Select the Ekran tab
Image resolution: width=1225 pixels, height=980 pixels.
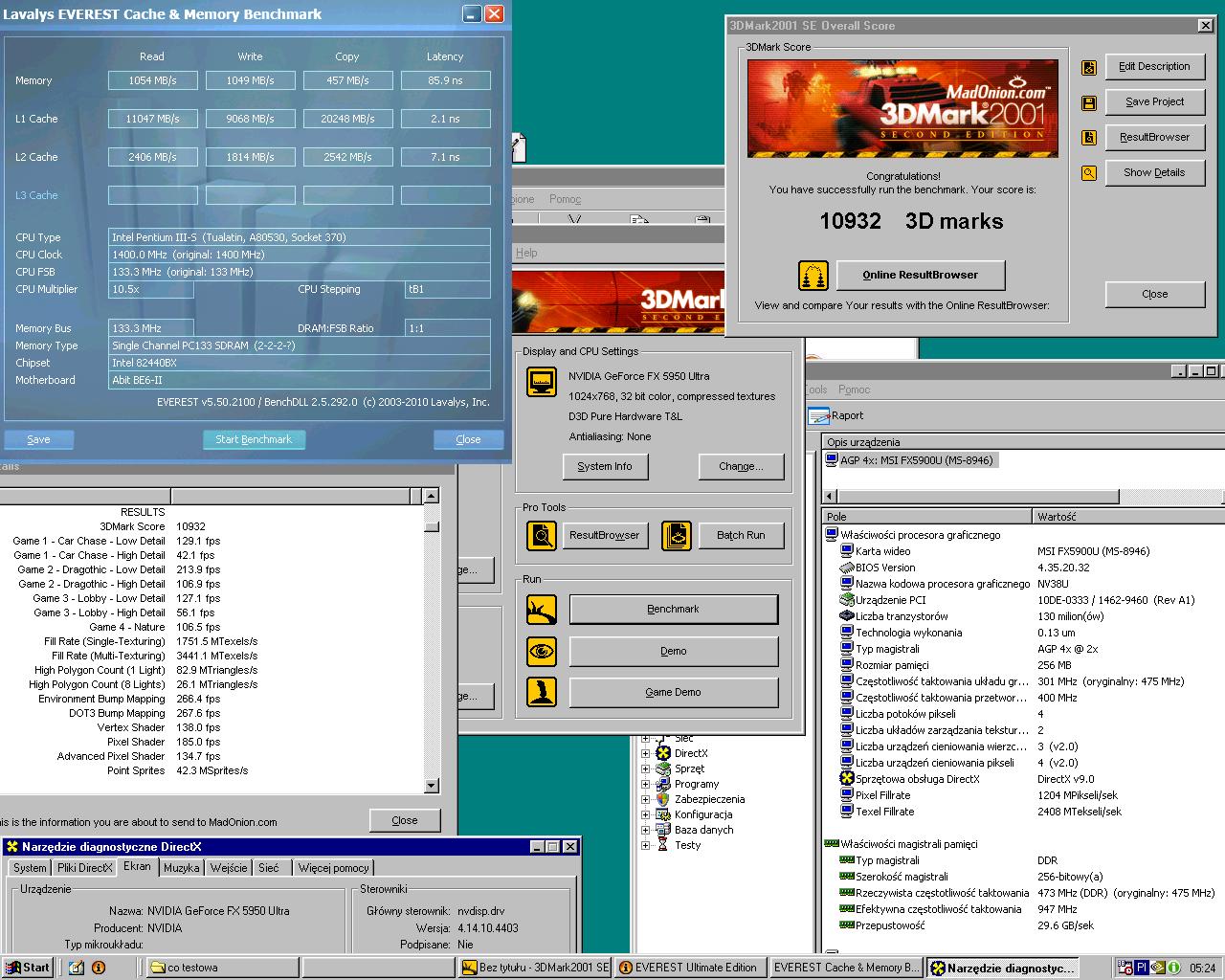point(137,866)
